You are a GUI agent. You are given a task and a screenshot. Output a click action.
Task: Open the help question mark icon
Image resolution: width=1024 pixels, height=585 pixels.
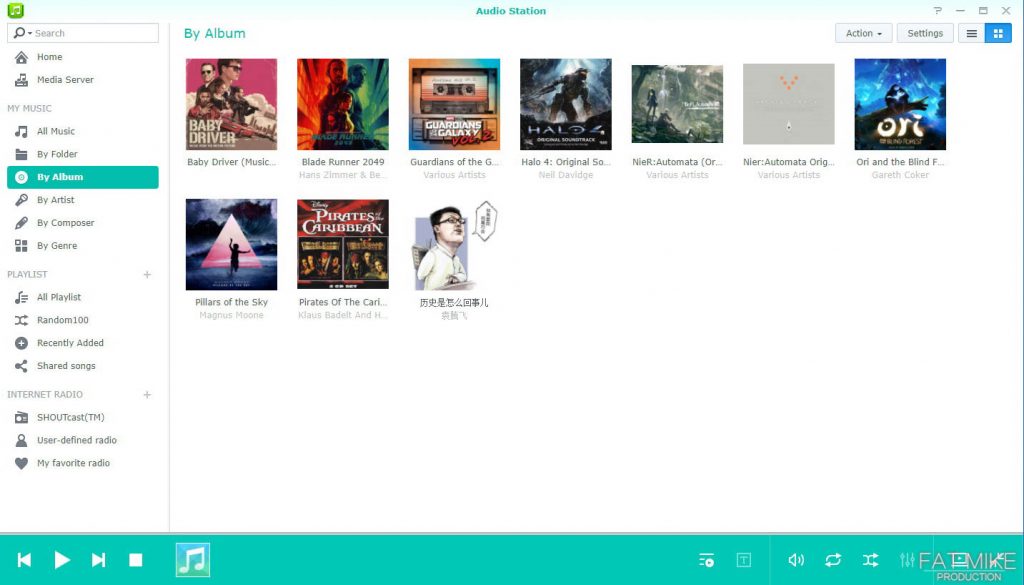click(x=938, y=10)
